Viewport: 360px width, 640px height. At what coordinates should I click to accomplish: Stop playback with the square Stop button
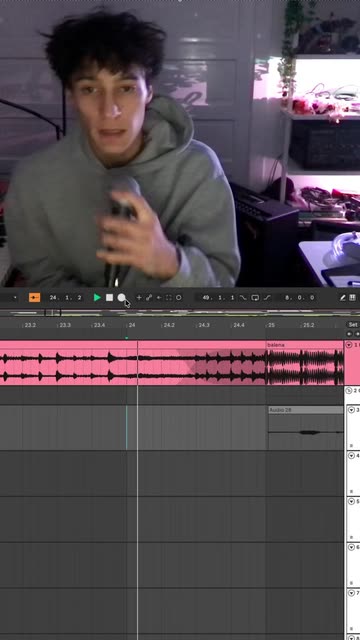pyautogui.click(x=109, y=298)
